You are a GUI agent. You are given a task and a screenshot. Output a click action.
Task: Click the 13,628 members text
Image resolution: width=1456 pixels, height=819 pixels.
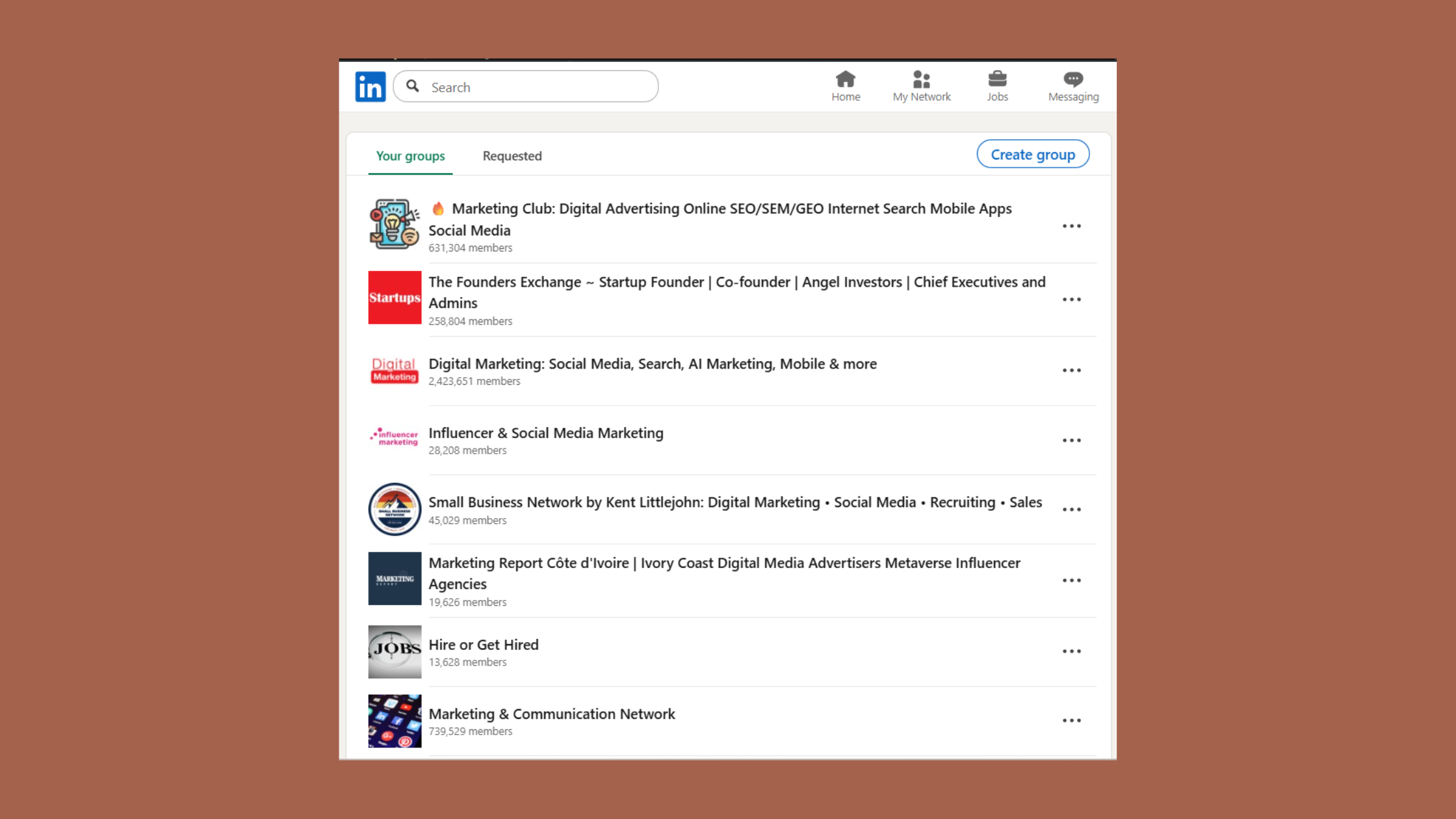tap(467, 662)
